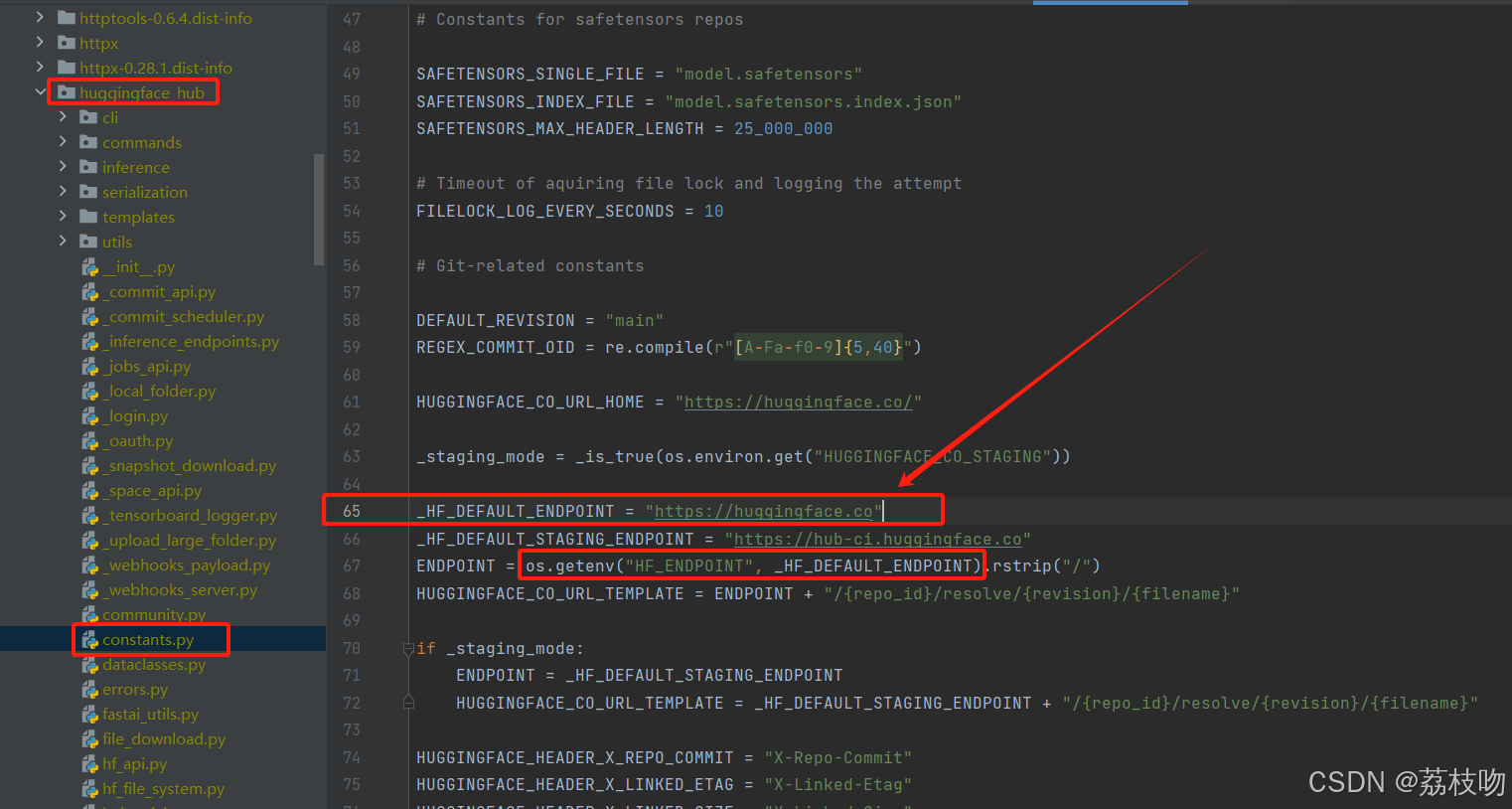Click REGEX_COMMIT_OID on line 59

tap(496, 347)
